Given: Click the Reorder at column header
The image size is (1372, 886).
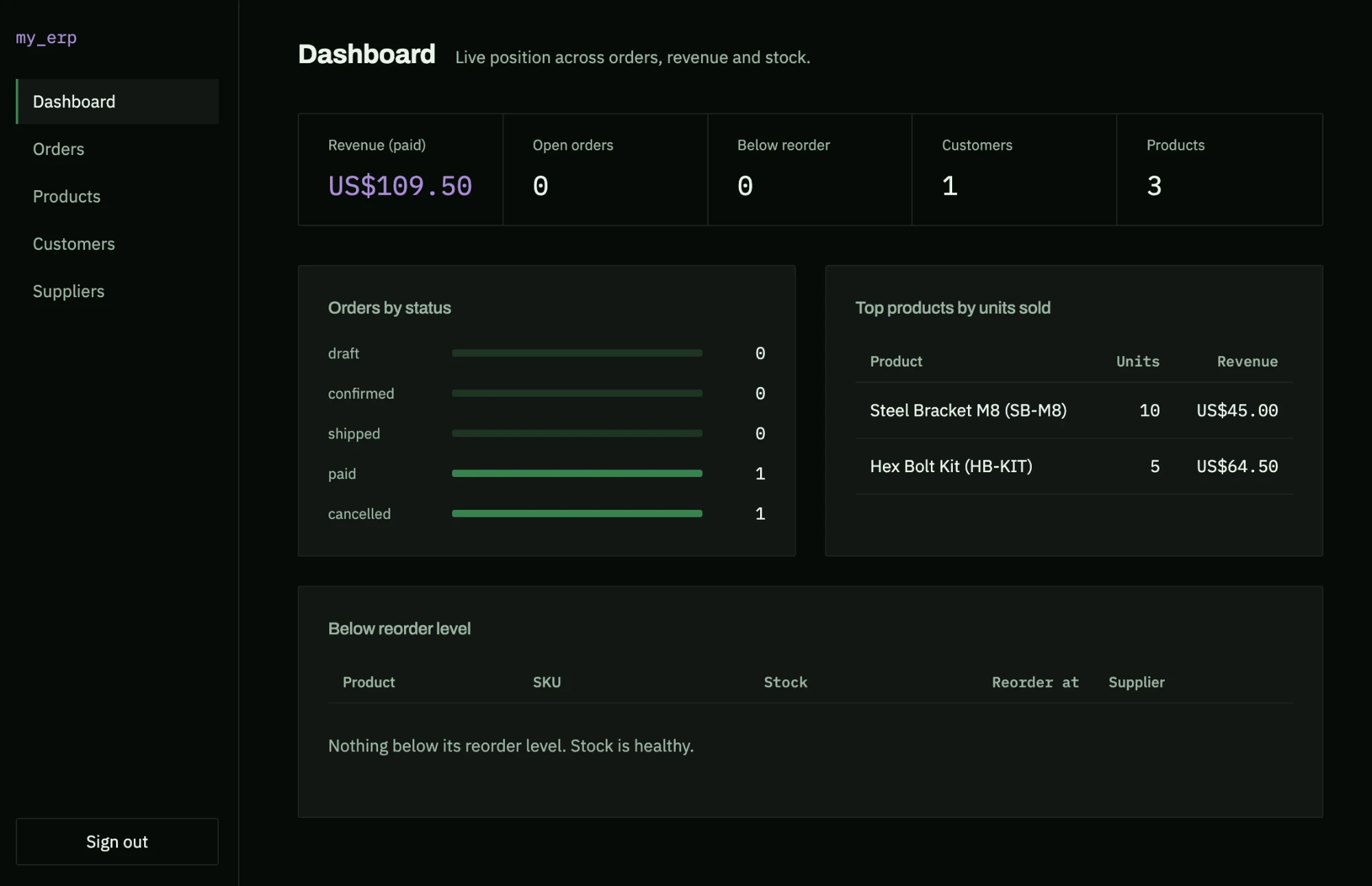Looking at the screenshot, I should 1035,682.
